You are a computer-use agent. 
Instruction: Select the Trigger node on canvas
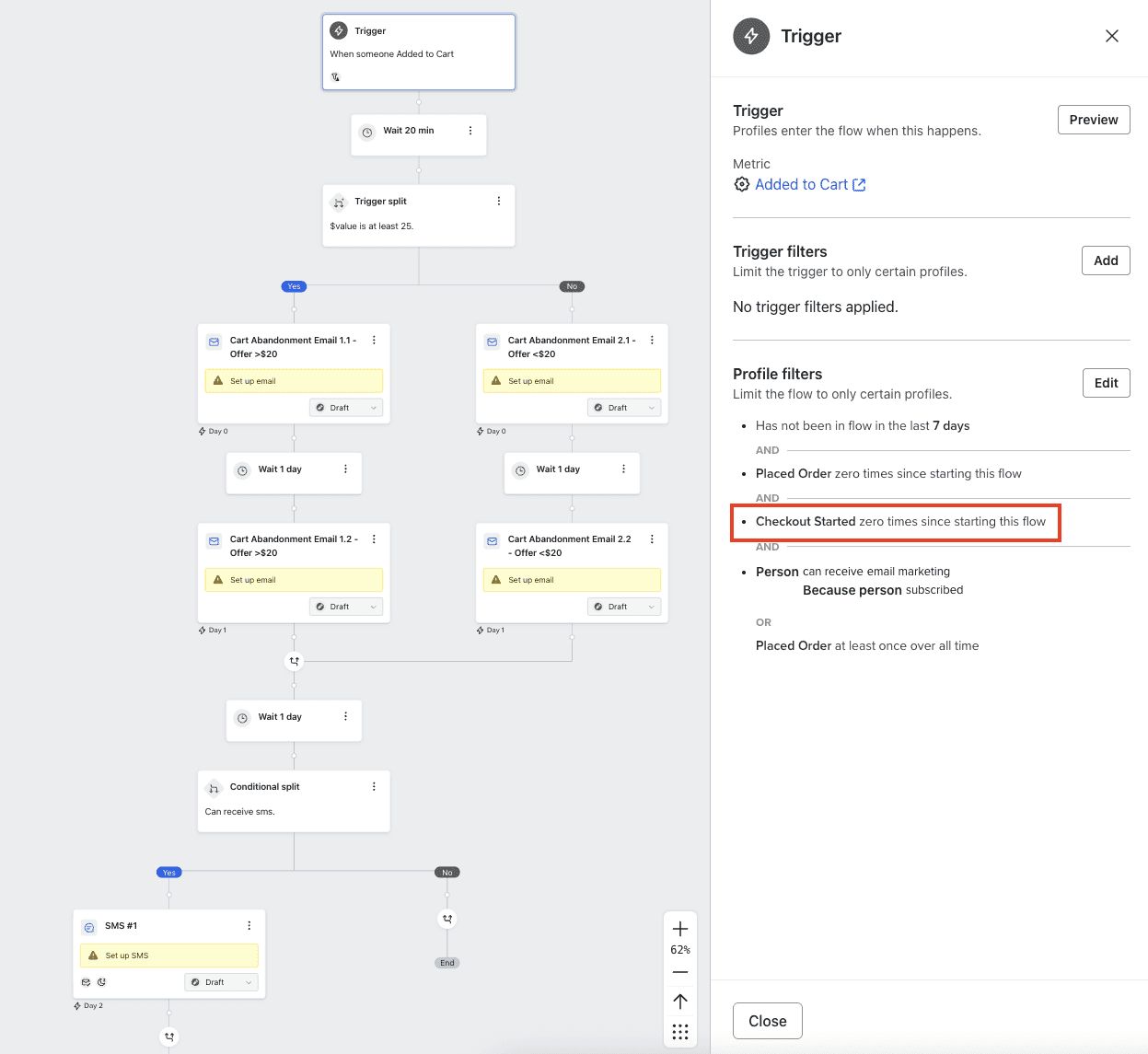(418, 52)
